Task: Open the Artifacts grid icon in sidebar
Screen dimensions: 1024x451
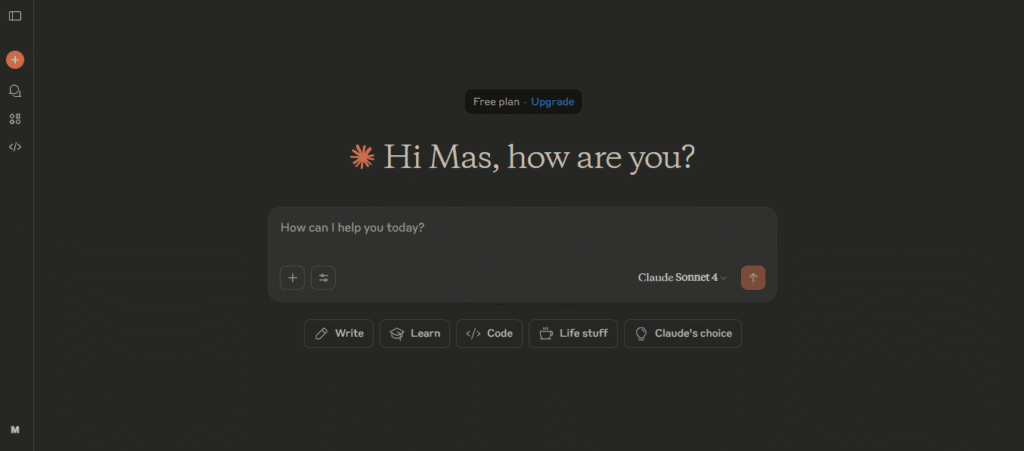Action: tap(15, 119)
